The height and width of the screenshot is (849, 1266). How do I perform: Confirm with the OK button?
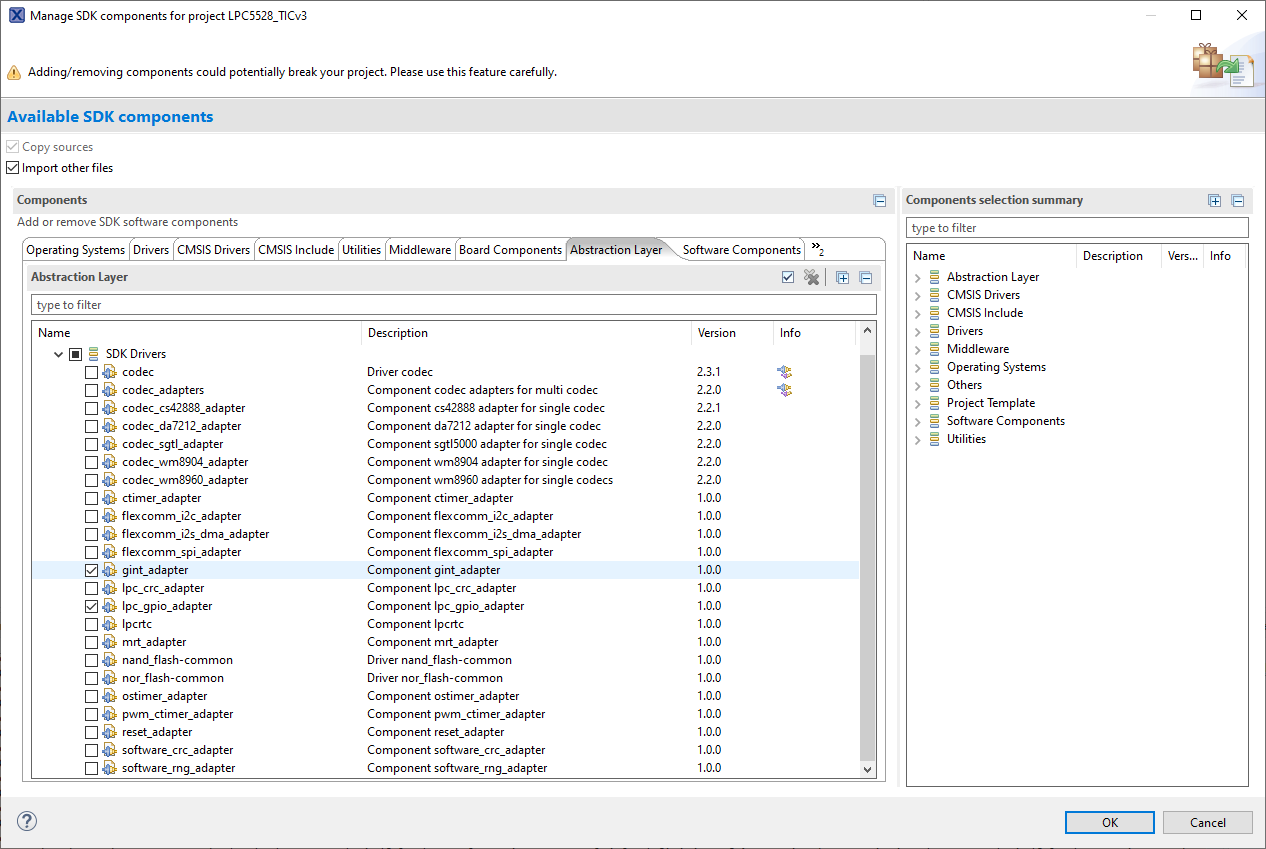[x=1110, y=822]
